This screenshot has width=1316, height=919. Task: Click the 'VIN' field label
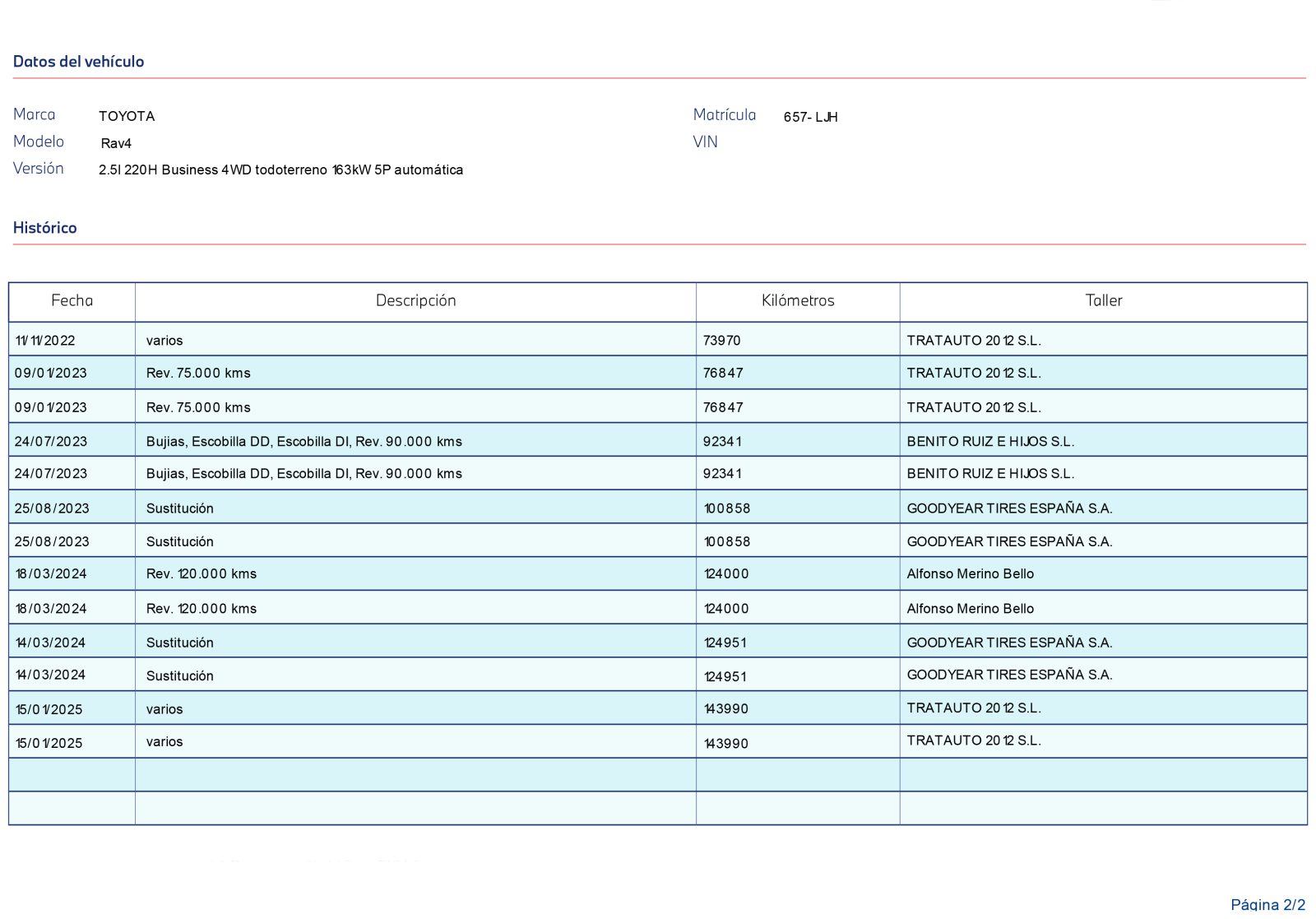[705, 142]
